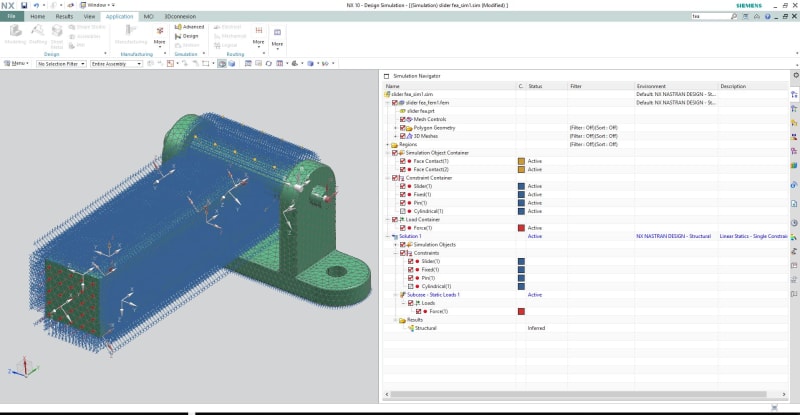Screen dimensions: 800x415
Task: Open the No Selection Filter dropdown
Action: pyautogui.click(x=61, y=64)
